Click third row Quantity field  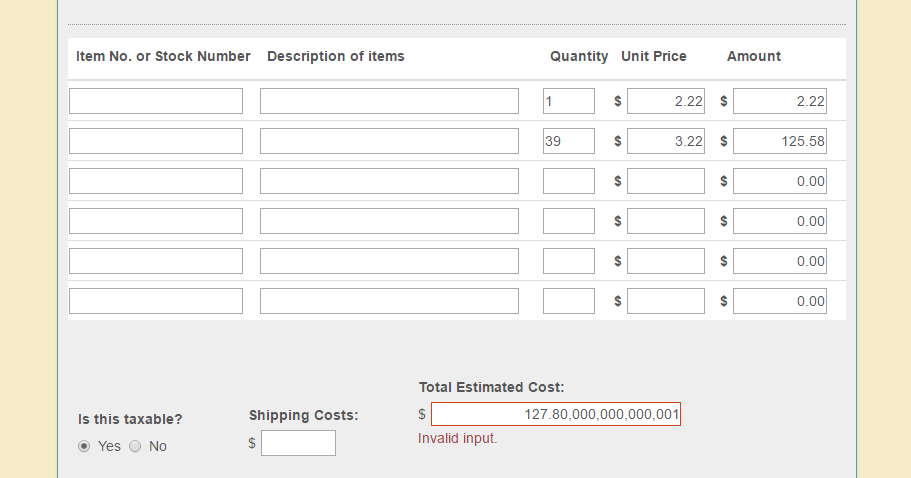coord(569,181)
